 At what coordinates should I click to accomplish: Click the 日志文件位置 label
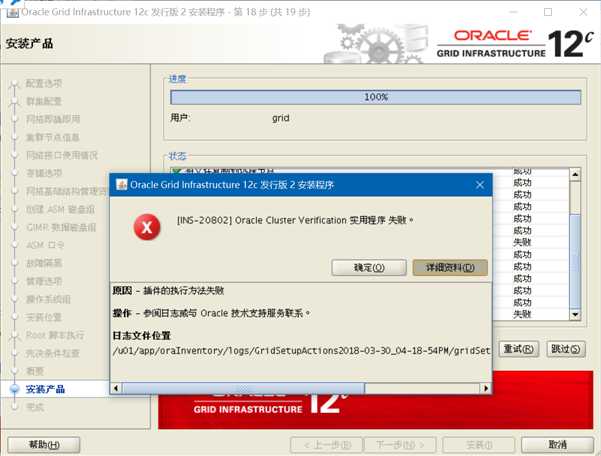(141, 336)
